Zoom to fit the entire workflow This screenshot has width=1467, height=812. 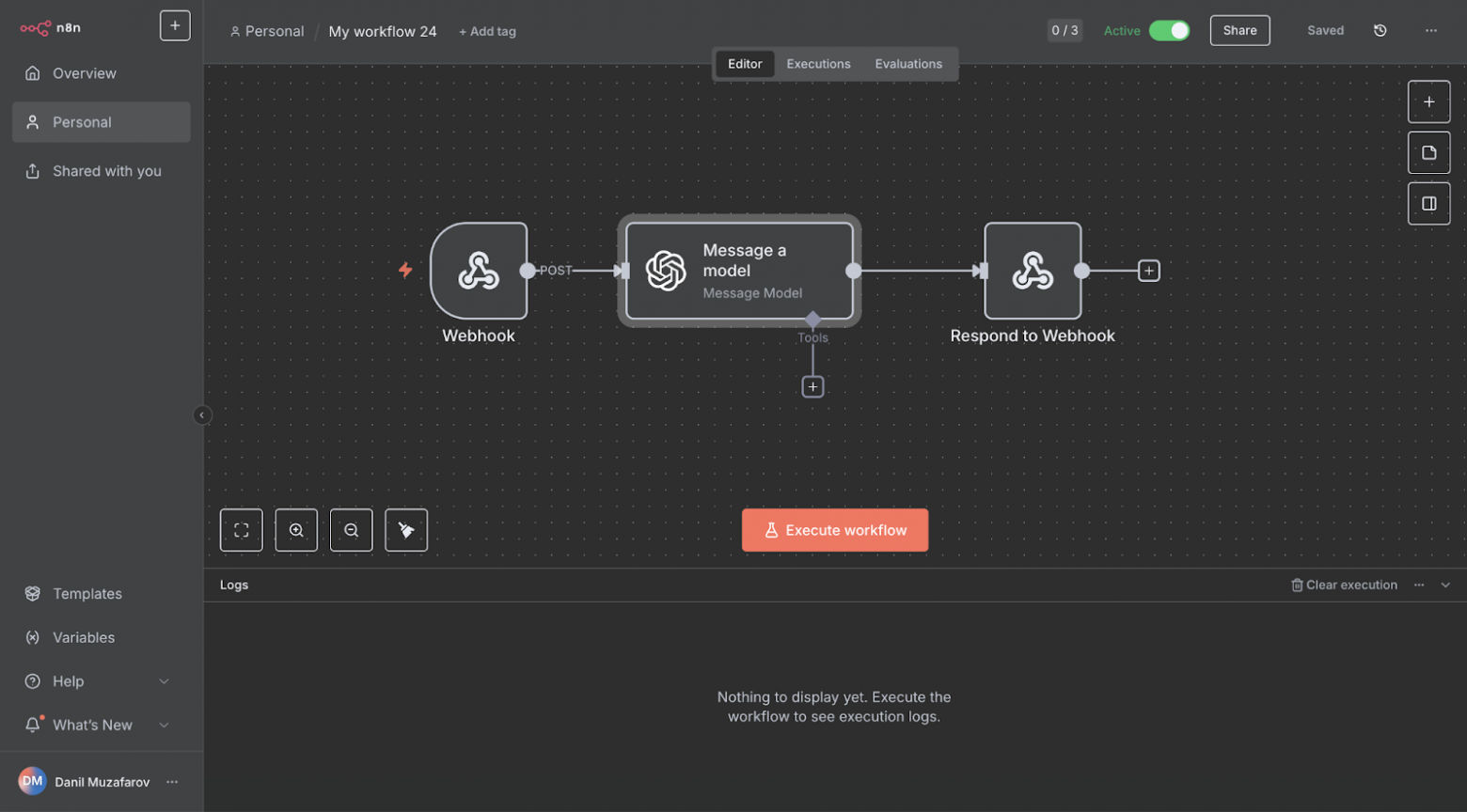click(241, 529)
